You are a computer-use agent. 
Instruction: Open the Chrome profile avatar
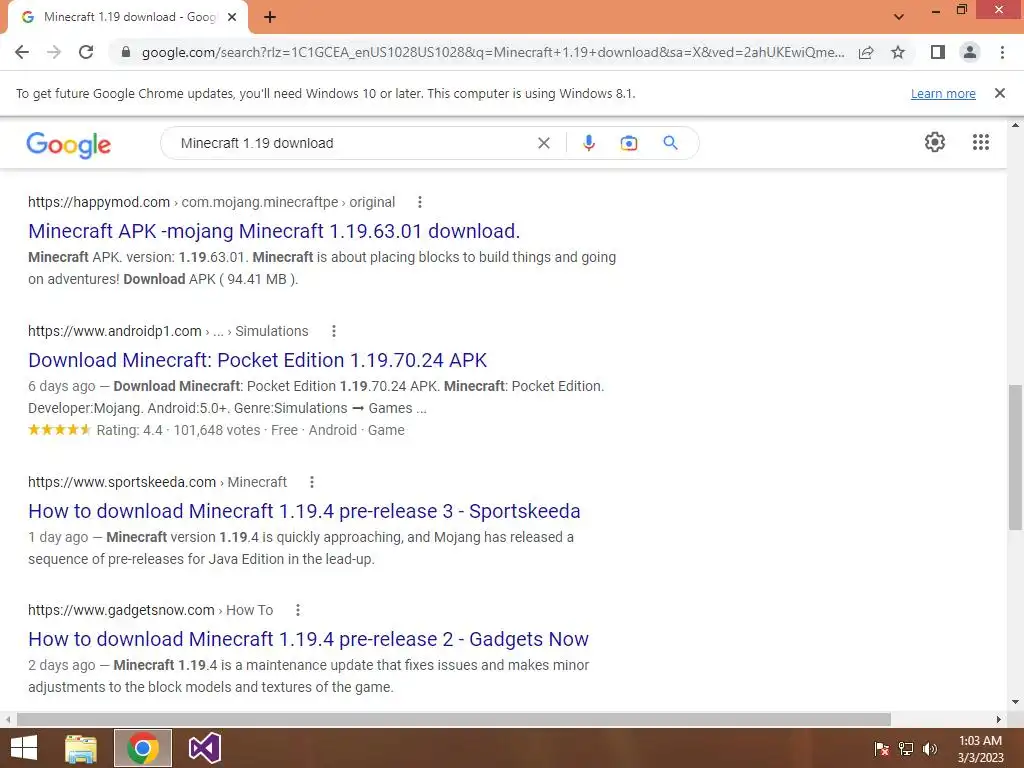(x=970, y=52)
